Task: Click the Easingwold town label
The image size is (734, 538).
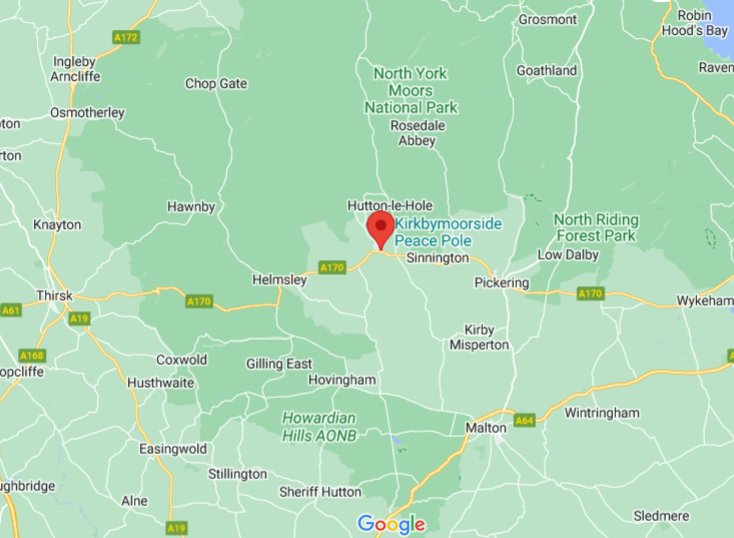Action: pyautogui.click(x=173, y=449)
